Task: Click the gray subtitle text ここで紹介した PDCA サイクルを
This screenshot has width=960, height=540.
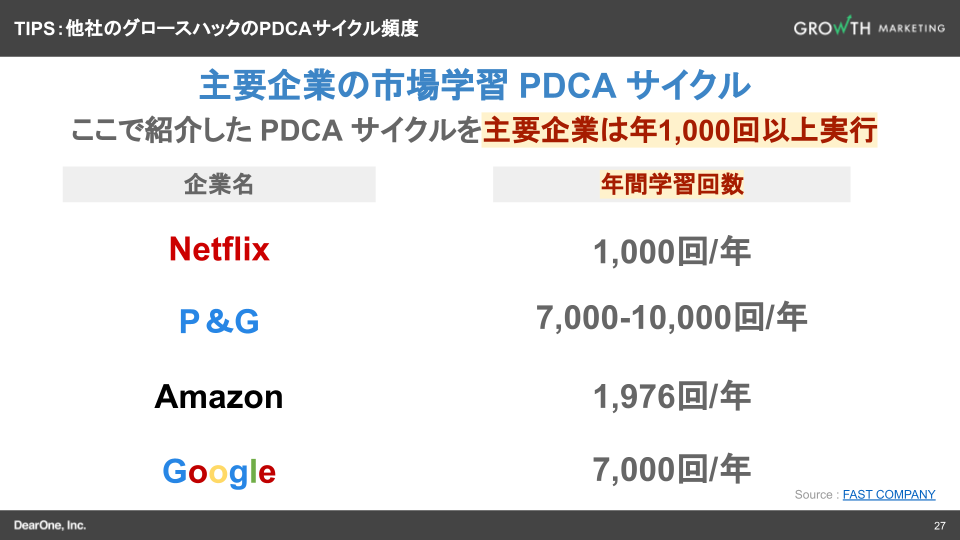Action: coord(275,130)
